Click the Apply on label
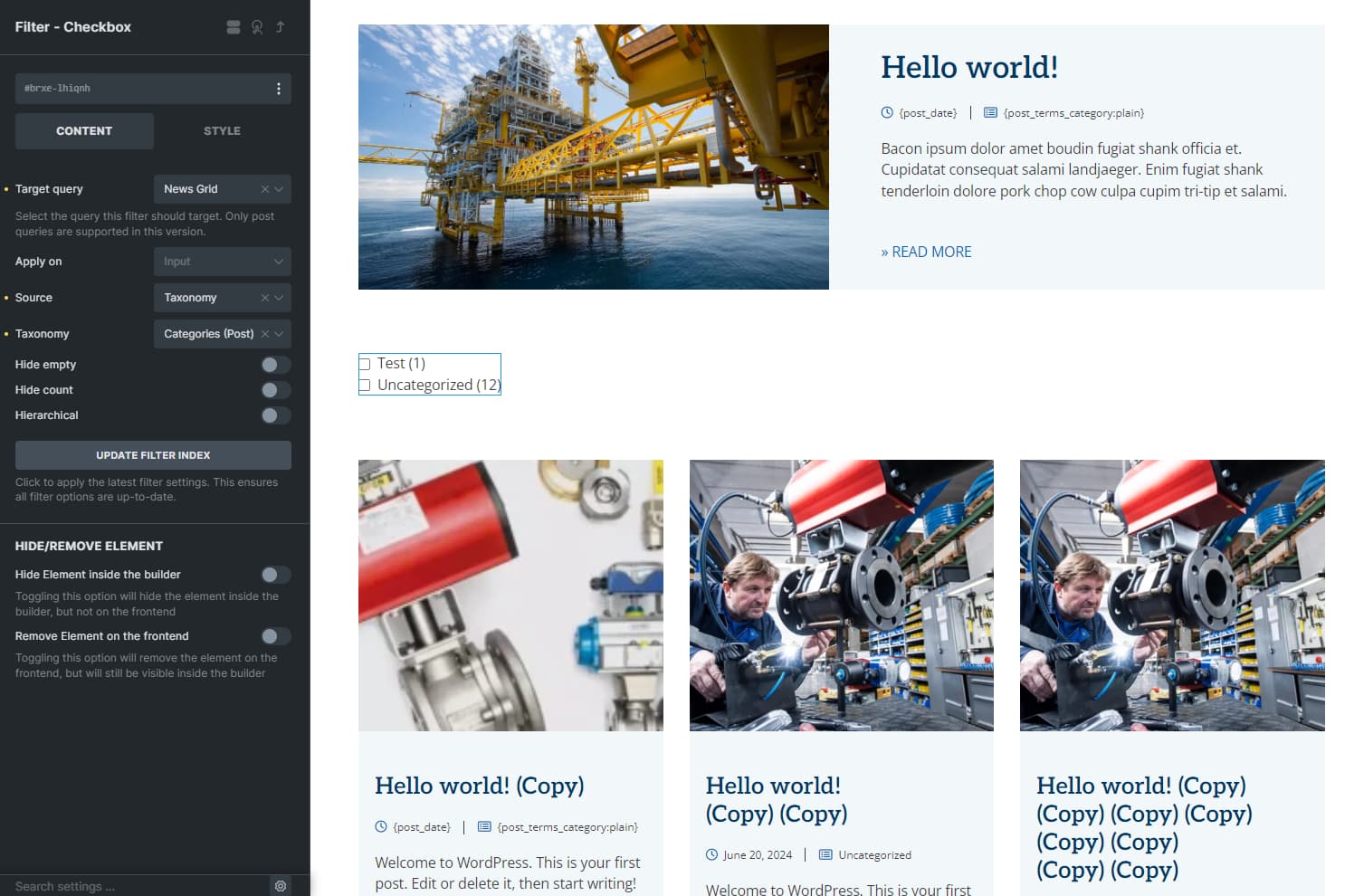Image resolution: width=1364 pixels, height=896 pixels. (x=39, y=262)
